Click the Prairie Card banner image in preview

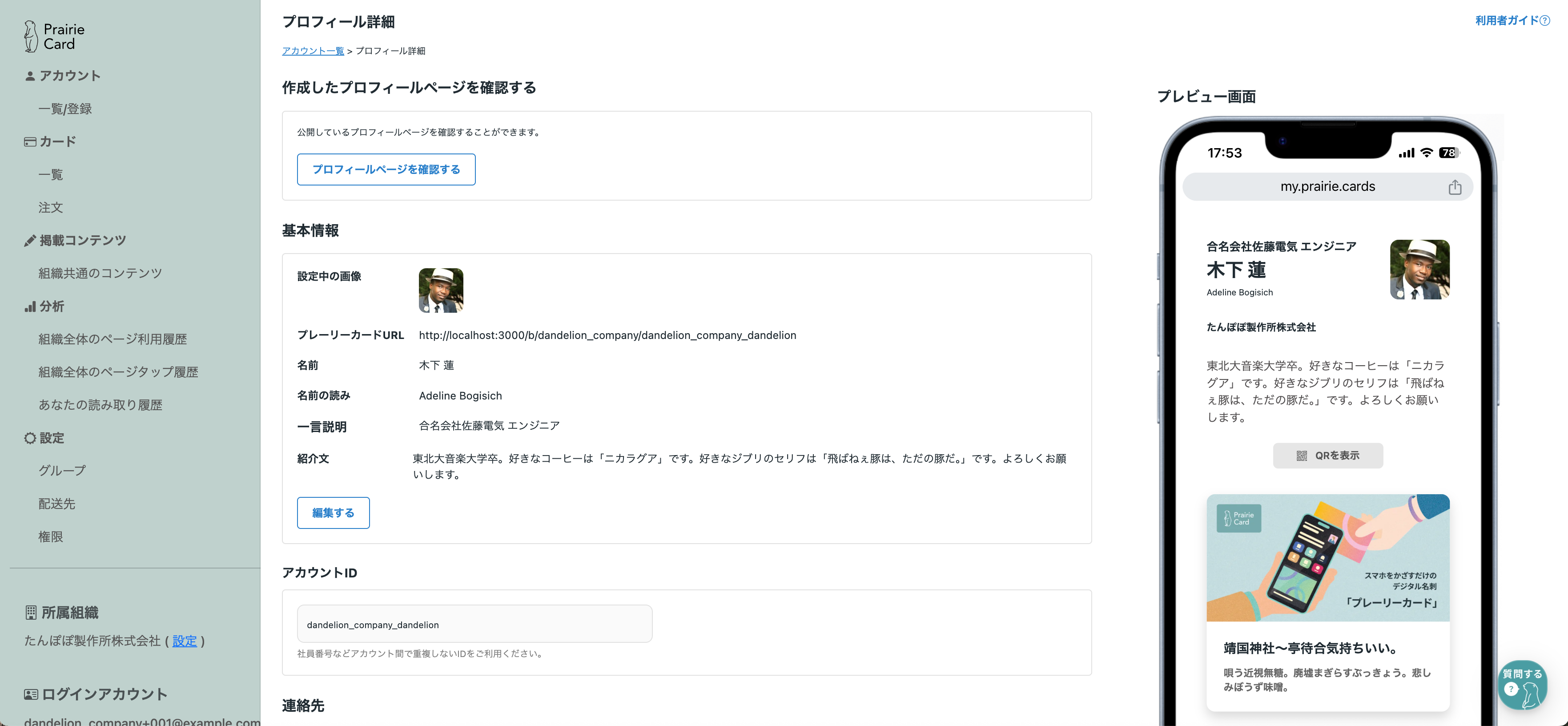click(1327, 558)
